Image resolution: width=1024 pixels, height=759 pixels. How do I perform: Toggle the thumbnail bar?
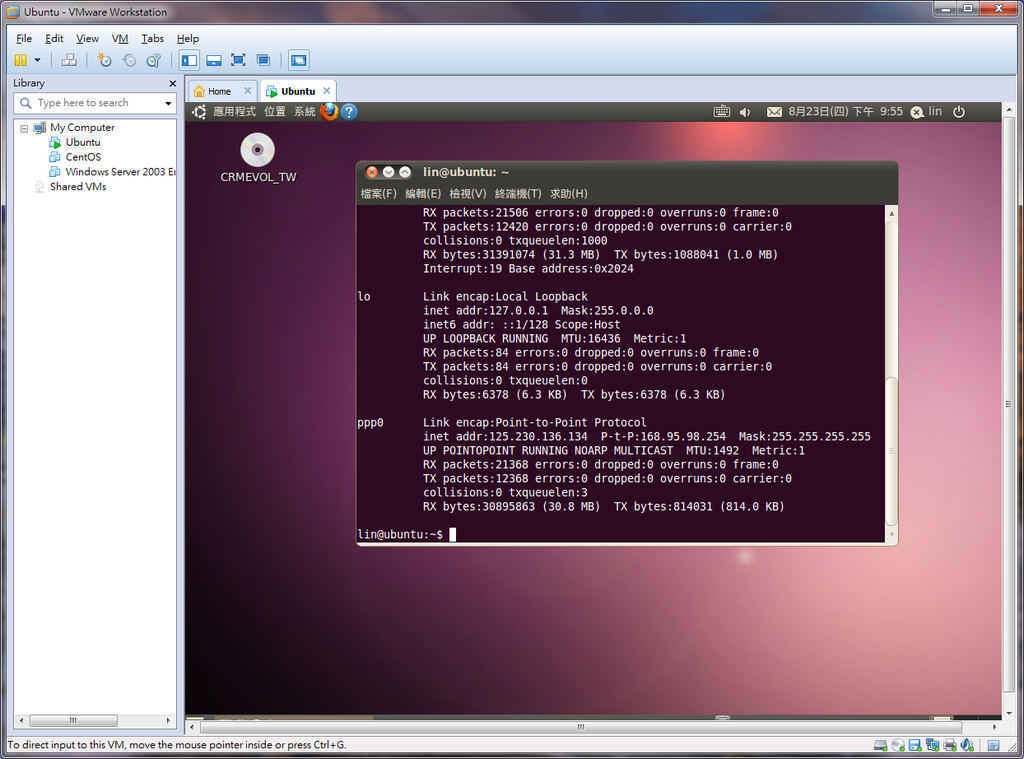(214, 60)
